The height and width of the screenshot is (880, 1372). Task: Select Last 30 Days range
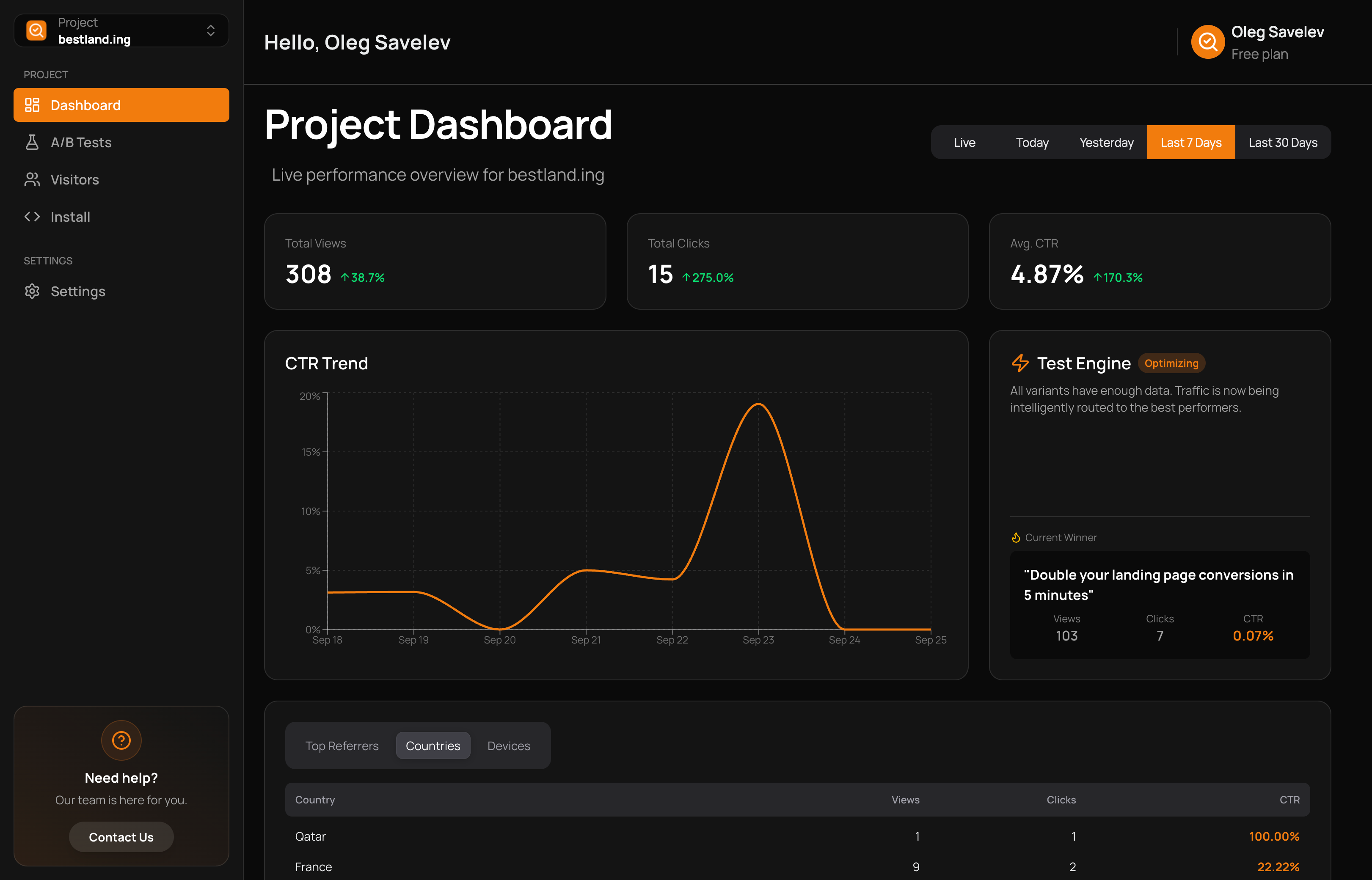1283,142
